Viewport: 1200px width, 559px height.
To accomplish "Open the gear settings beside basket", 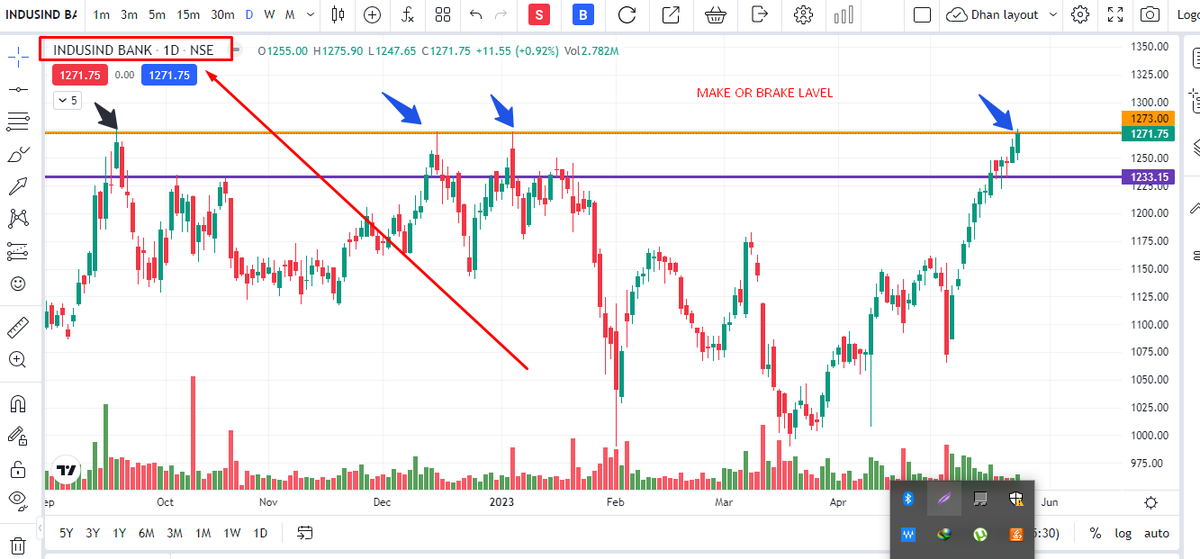I will [802, 15].
